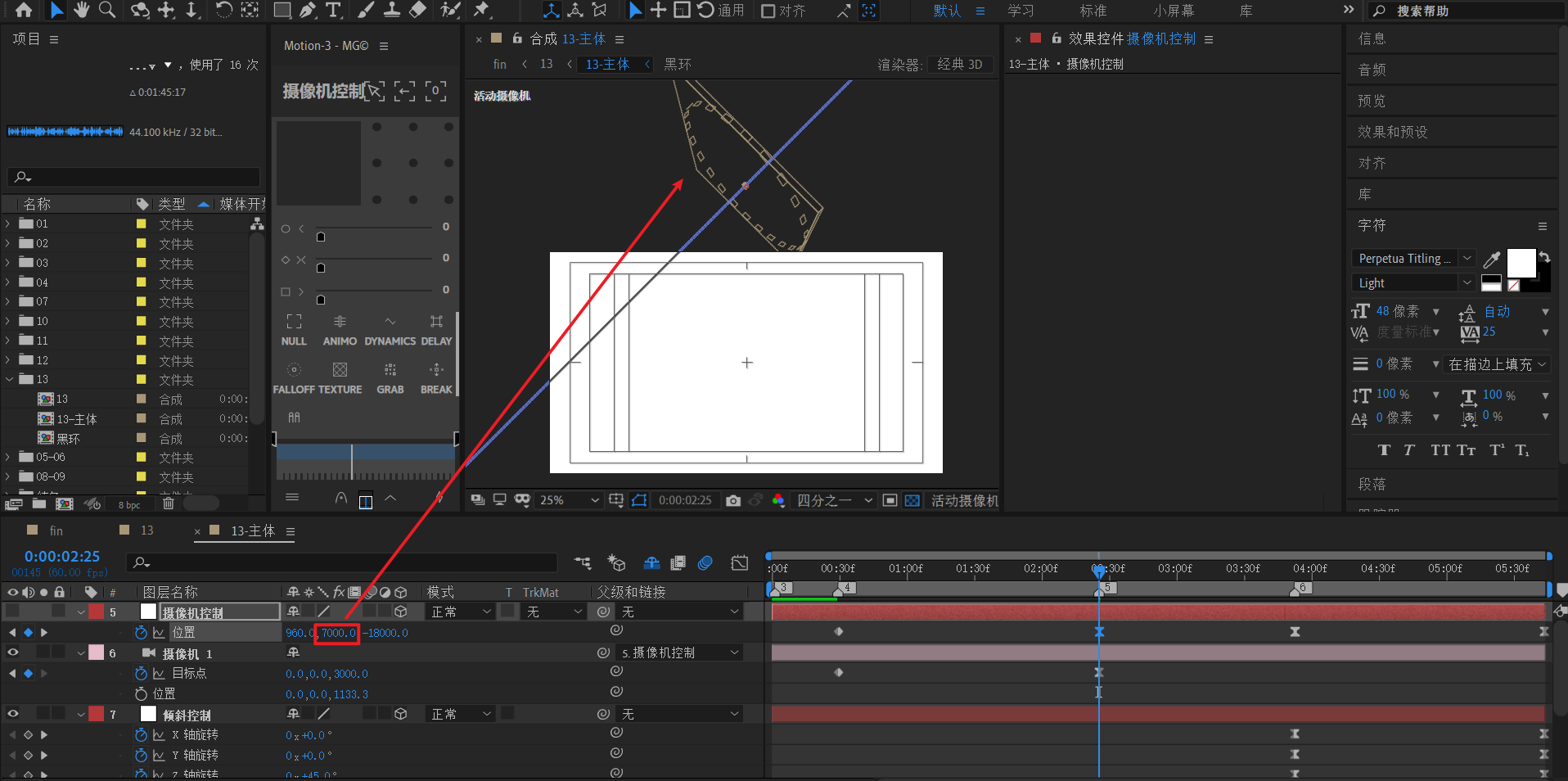Click the 7000.0 Y position value
This screenshot has height=781, width=1568.
coord(338,633)
